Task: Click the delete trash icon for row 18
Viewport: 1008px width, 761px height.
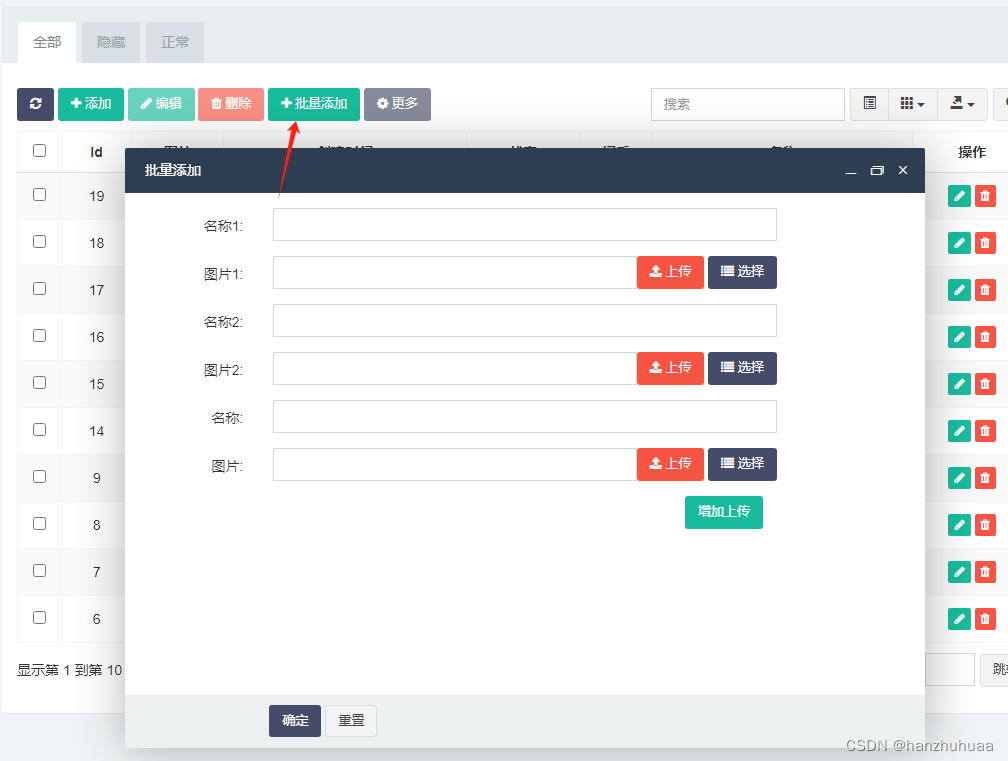Action: coord(985,243)
